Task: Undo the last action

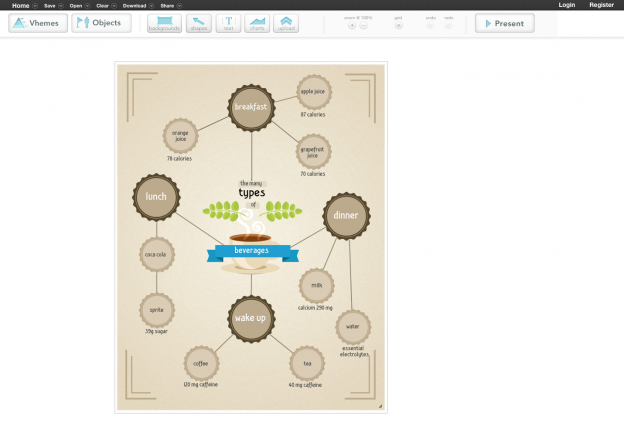Action: [x=431, y=26]
